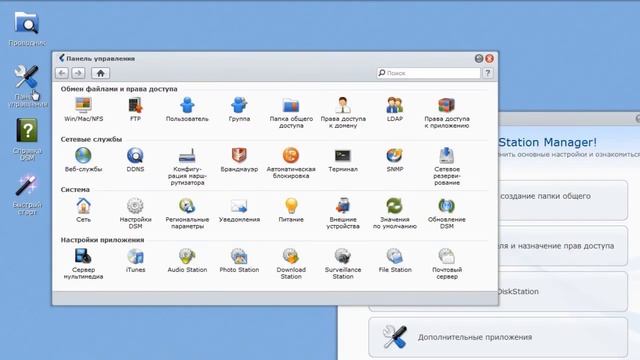
Task: Click создание папки общего in Quick Start
Action: tap(545, 196)
